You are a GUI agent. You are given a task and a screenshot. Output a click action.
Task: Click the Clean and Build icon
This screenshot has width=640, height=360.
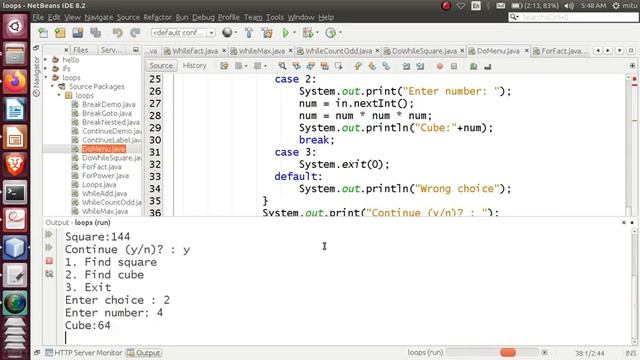pos(267,33)
